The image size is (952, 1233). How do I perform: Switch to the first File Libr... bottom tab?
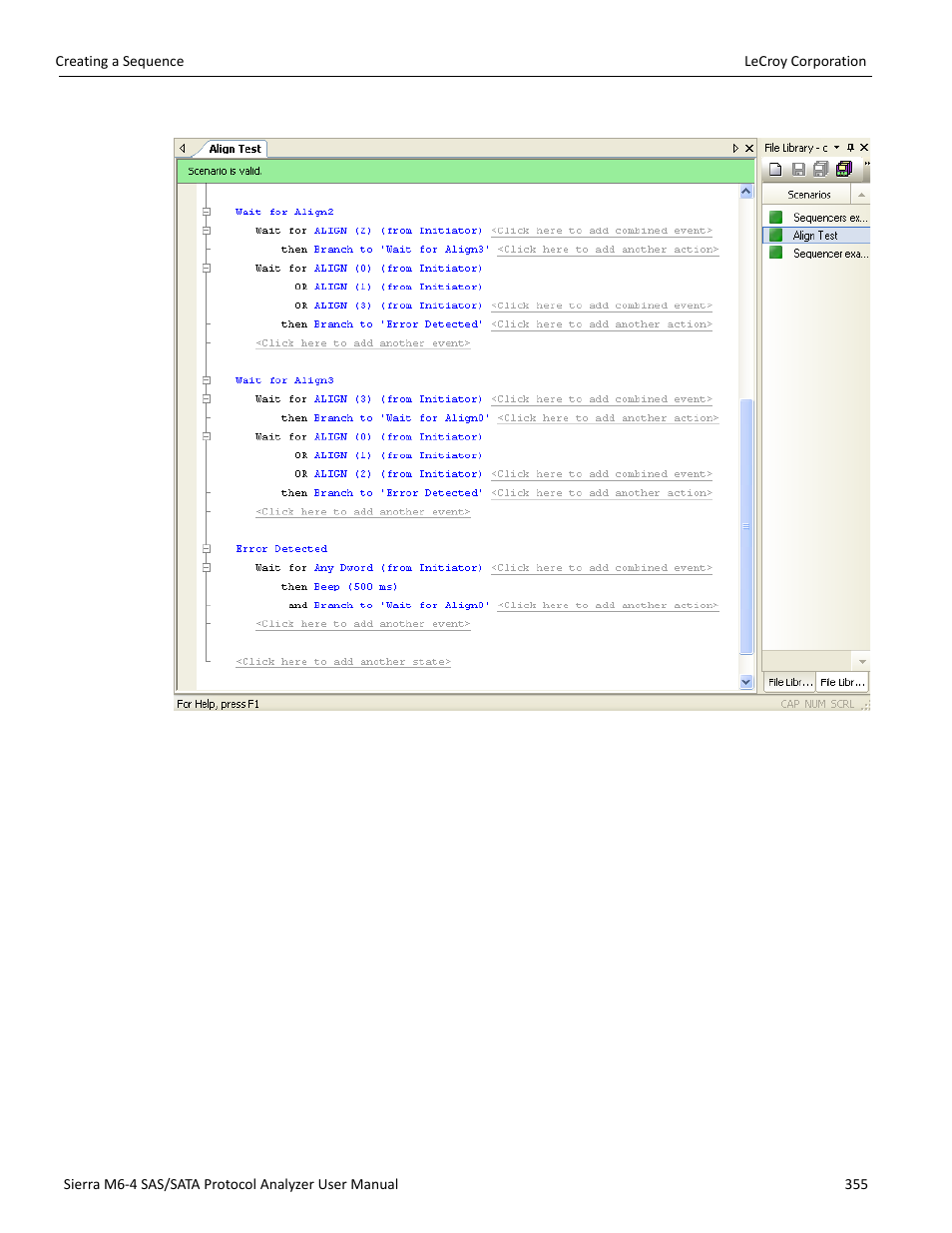click(x=790, y=683)
